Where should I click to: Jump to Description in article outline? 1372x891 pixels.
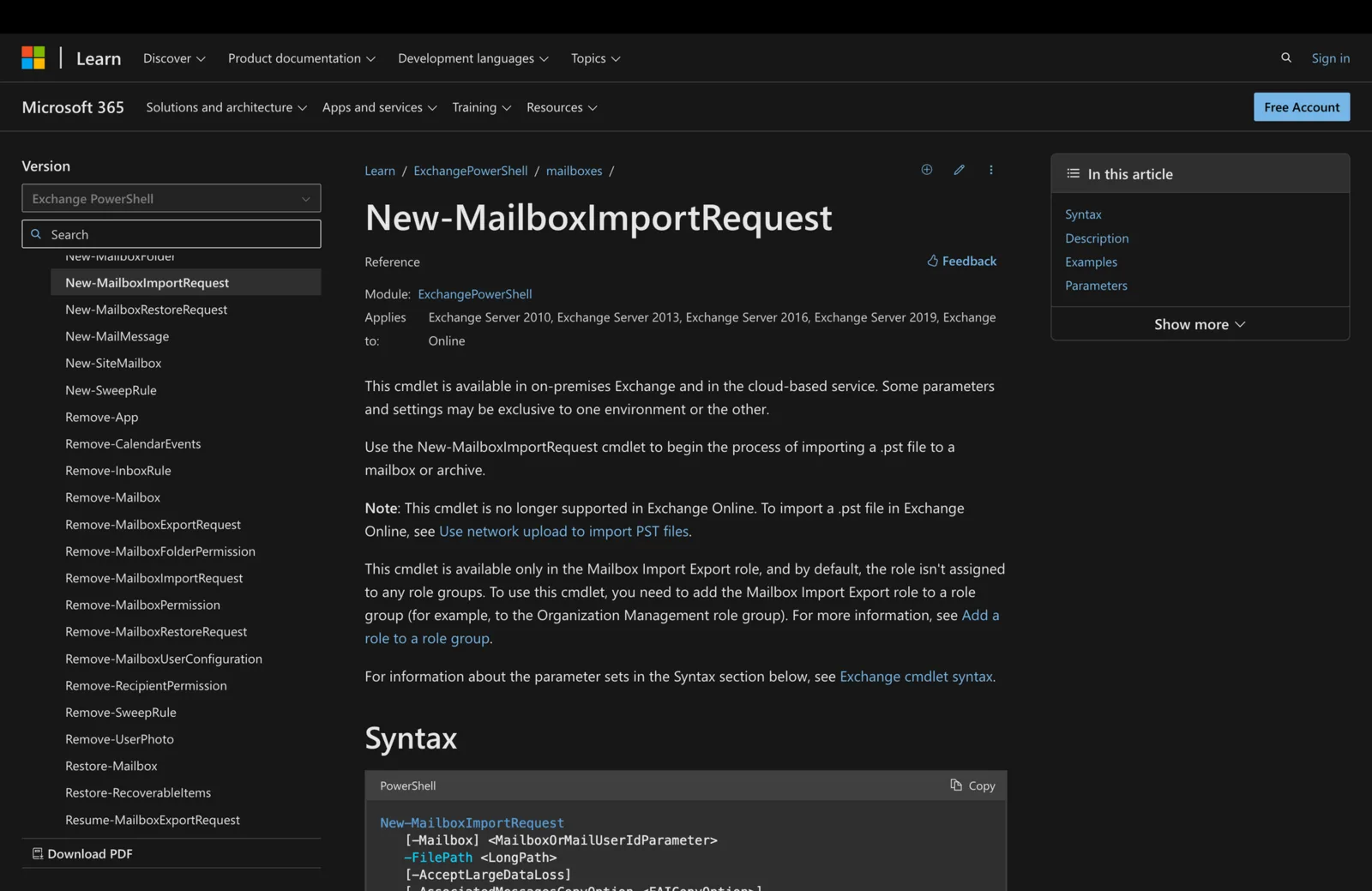click(x=1097, y=238)
